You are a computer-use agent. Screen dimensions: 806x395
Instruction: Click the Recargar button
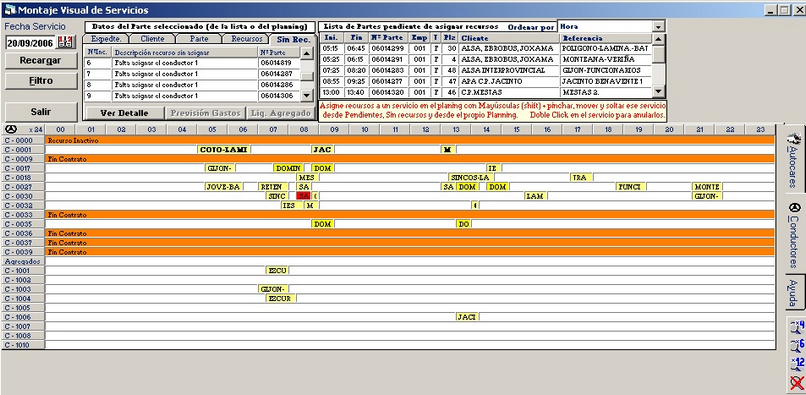[x=41, y=60]
